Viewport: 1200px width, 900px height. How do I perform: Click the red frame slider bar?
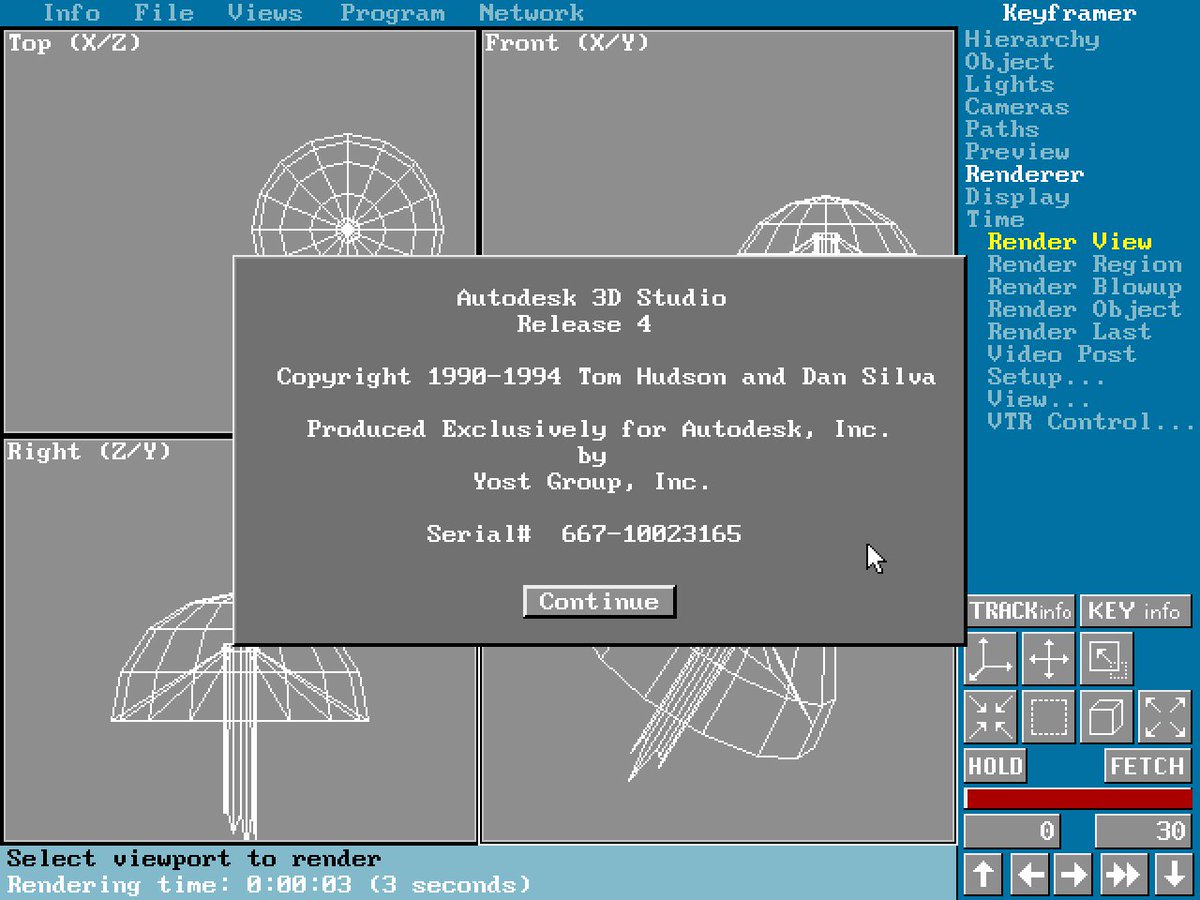tap(1078, 798)
